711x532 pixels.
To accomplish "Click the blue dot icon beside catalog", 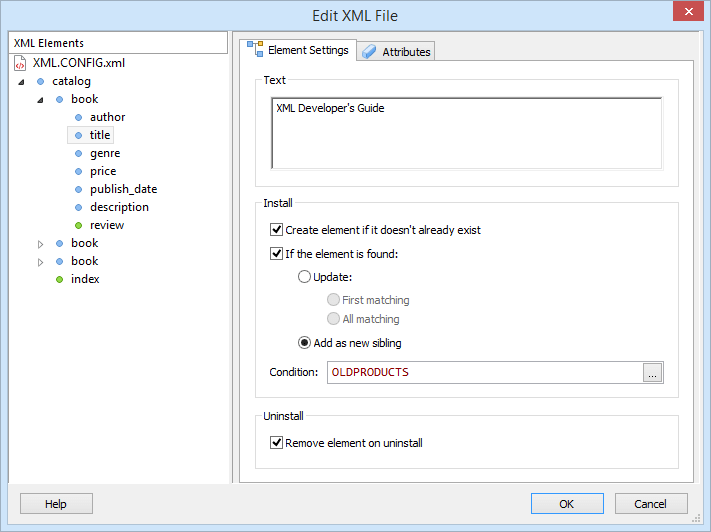I will 40,82.
